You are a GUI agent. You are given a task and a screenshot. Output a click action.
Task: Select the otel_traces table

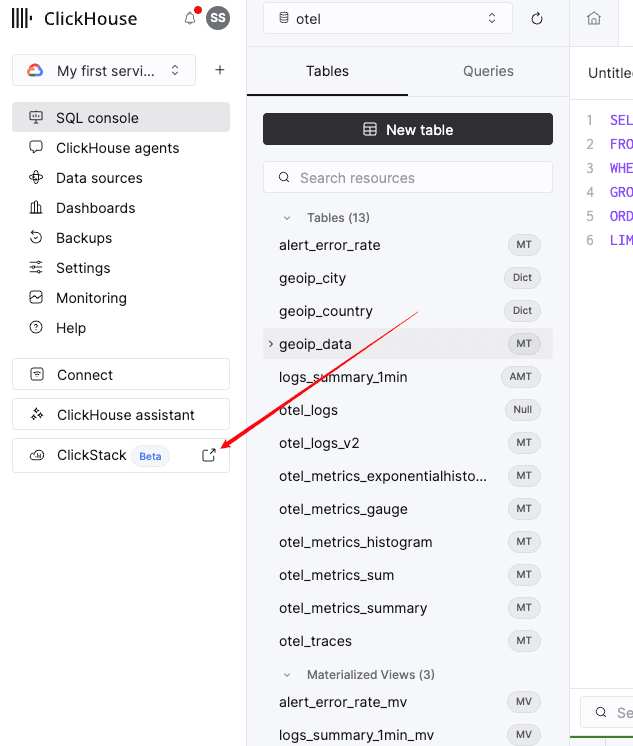point(408,641)
